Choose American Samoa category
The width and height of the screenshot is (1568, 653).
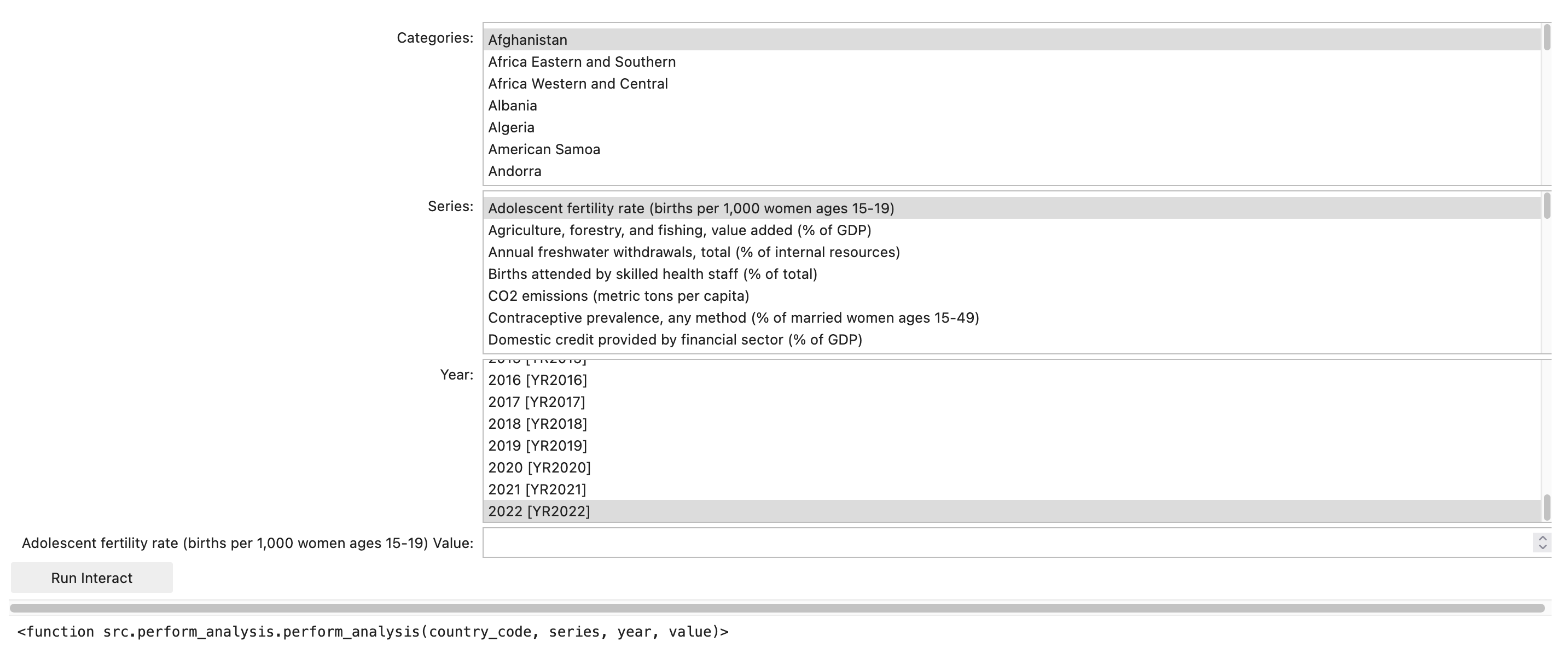tap(544, 150)
